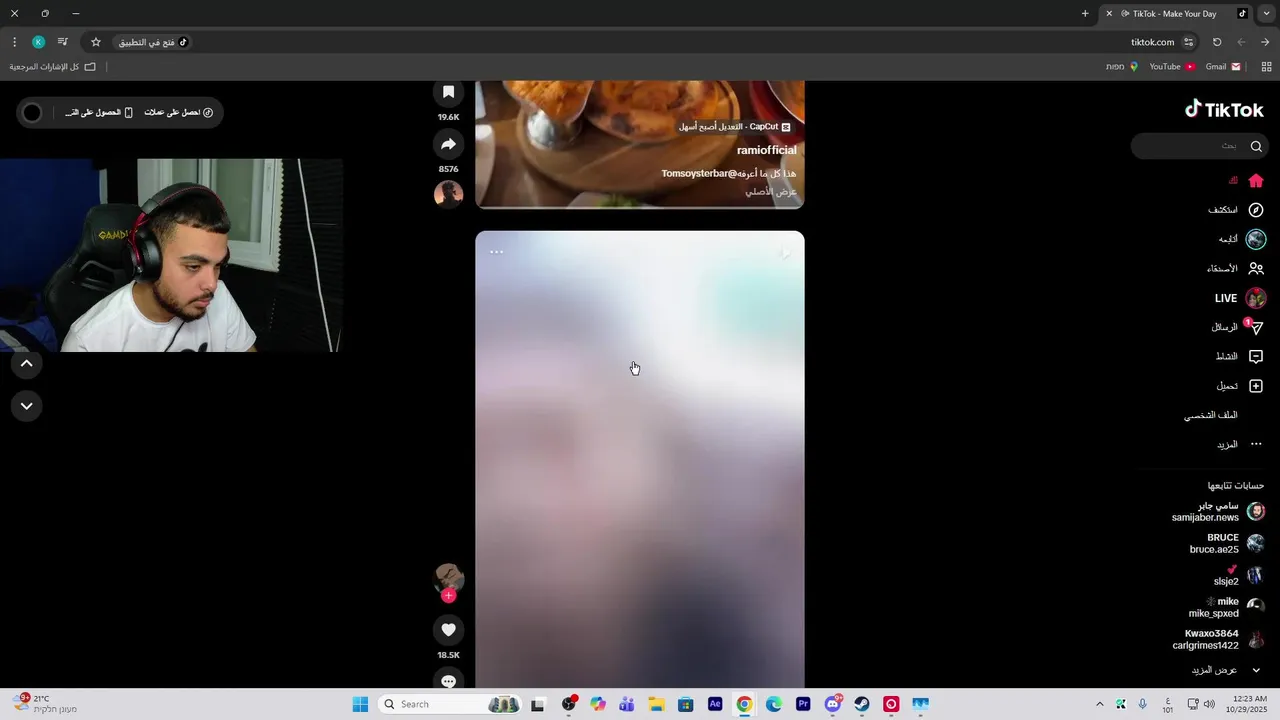Click the Get App phone button
This screenshot has height=720, width=1280.
99,112
